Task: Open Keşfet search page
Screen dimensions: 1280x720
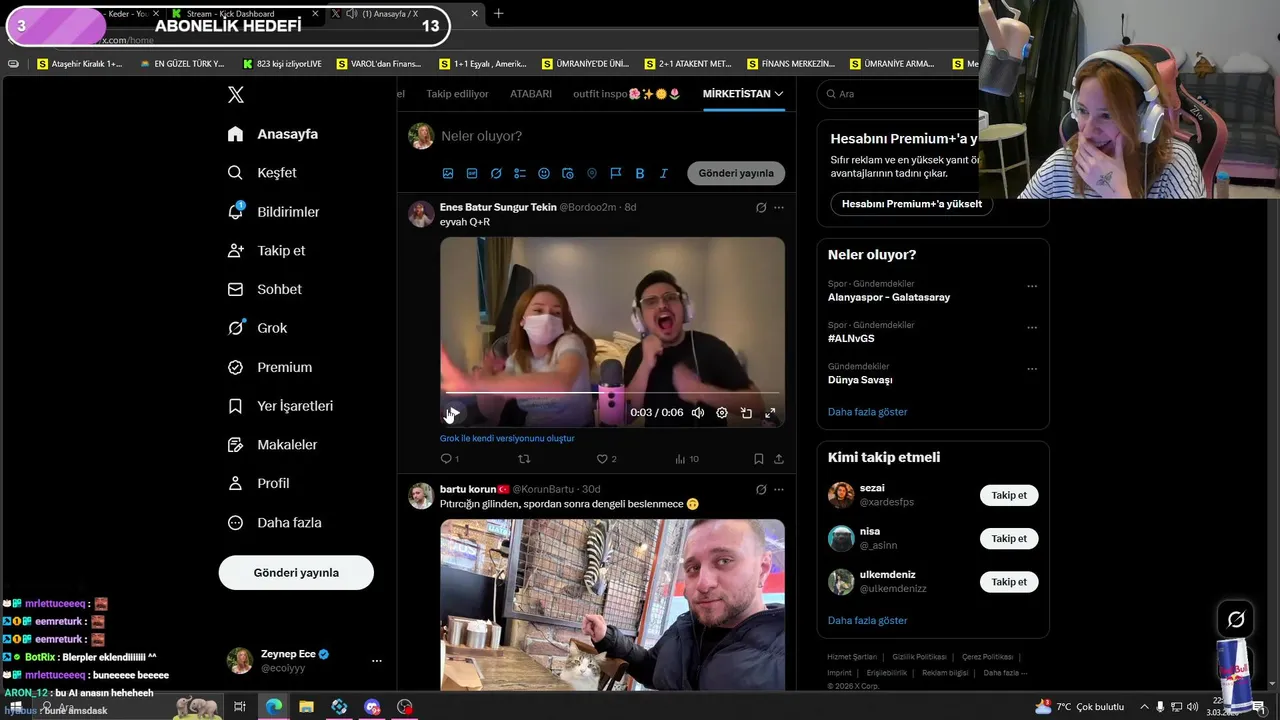Action: pos(262,173)
